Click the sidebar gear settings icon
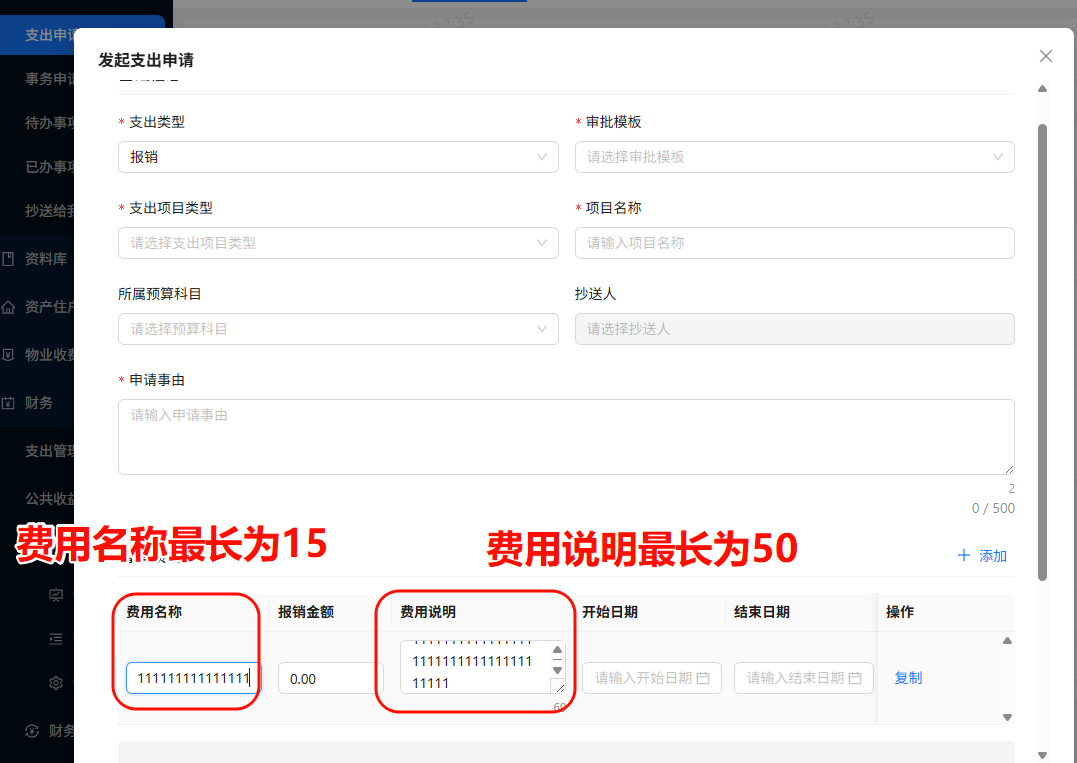1077x763 pixels. pos(56,683)
